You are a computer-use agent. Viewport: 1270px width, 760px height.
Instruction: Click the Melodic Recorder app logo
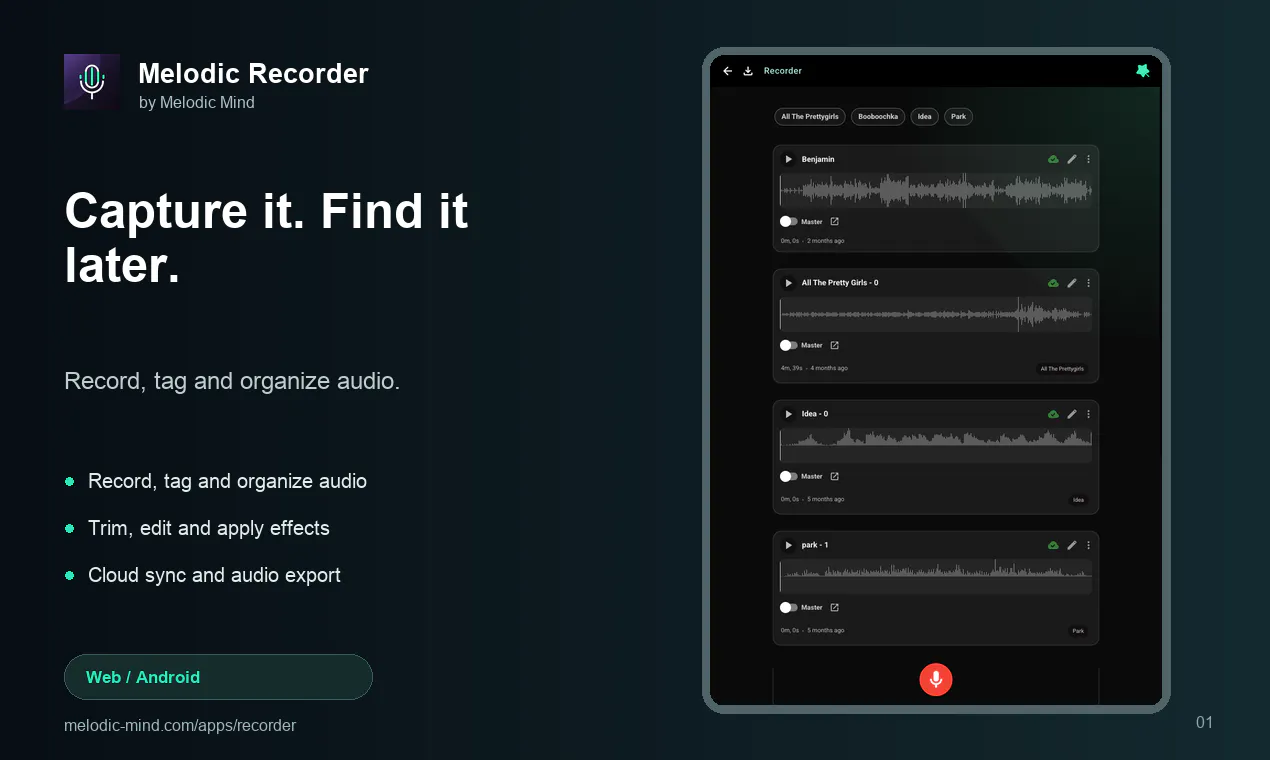pos(92,82)
